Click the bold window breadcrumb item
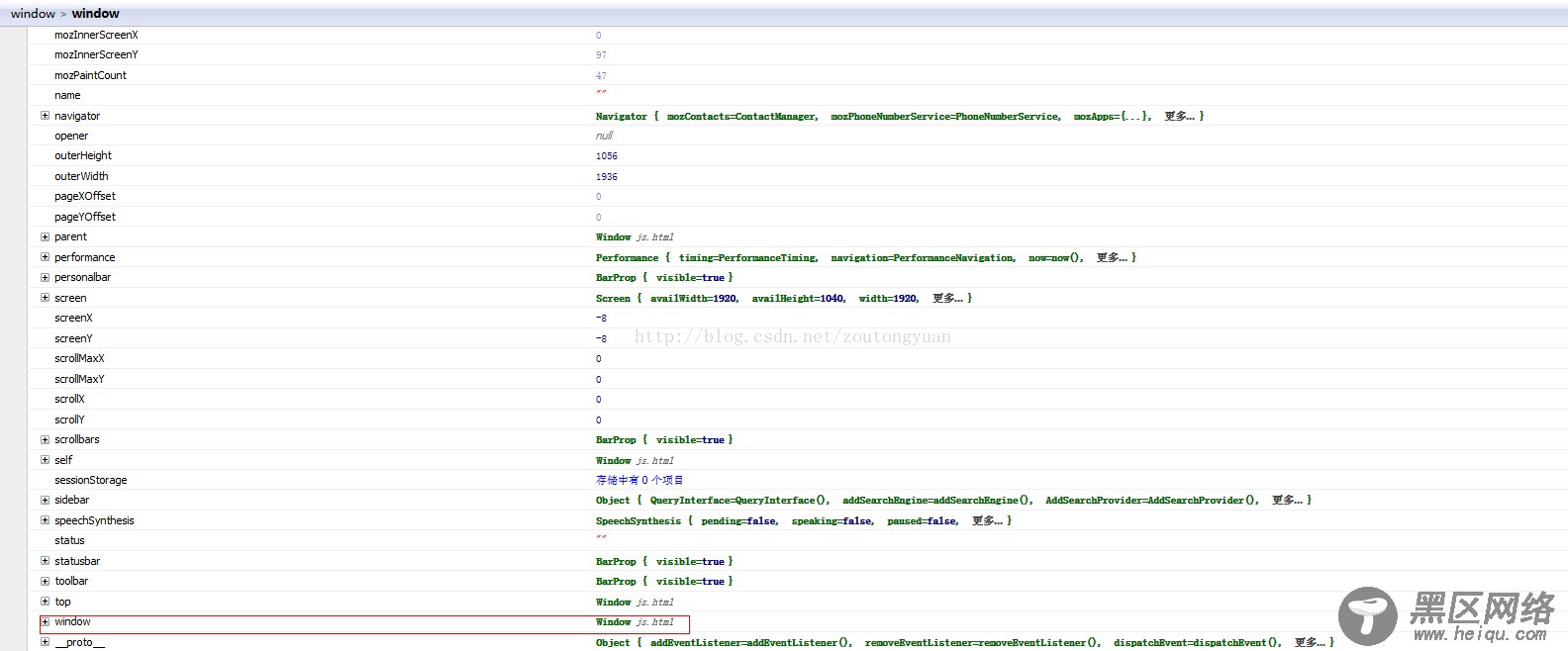The image size is (1568, 651). pyautogui.click(x=96, y=14)
